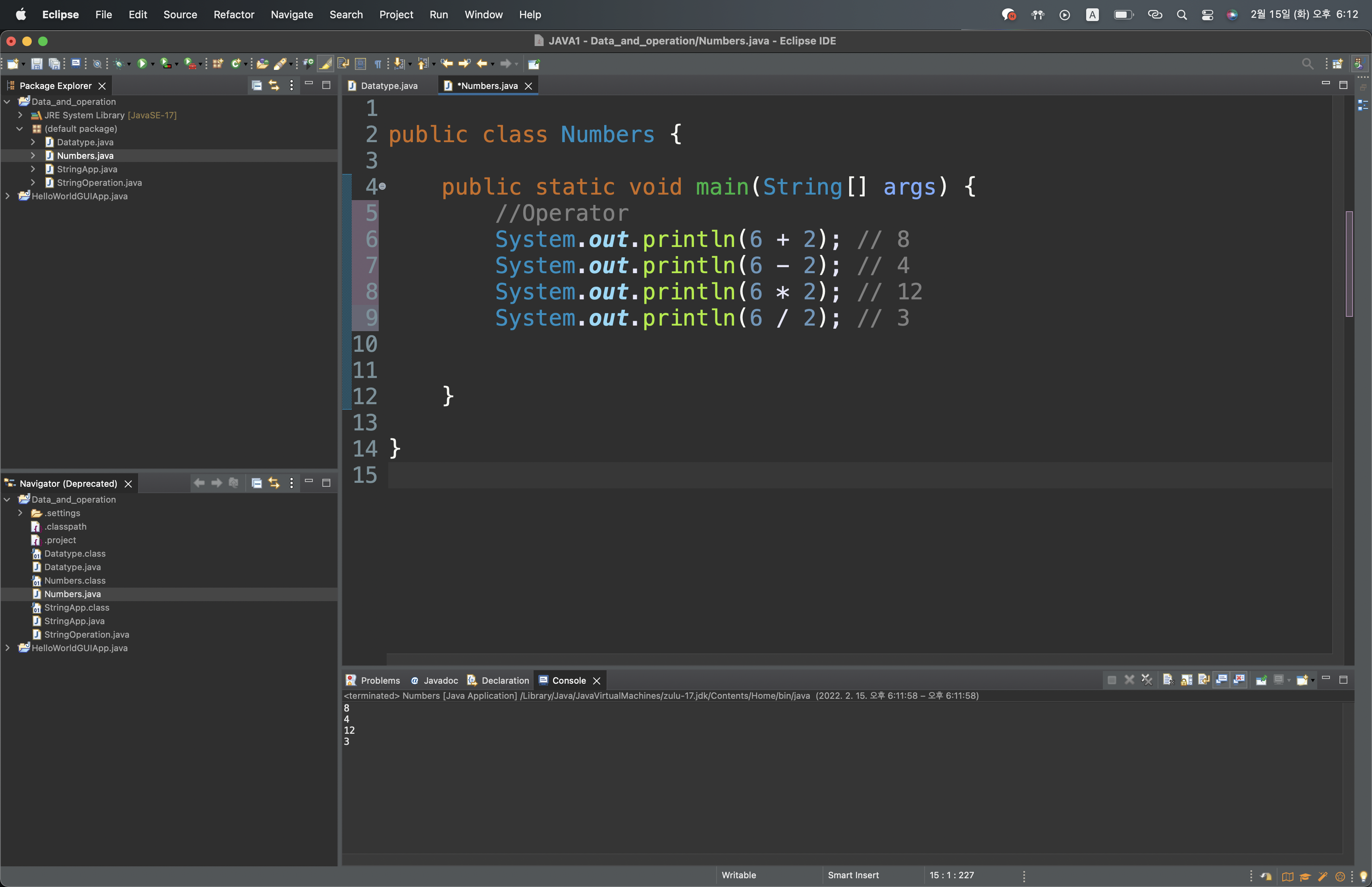Click the Pin Console icon
Image resolution: width=1372 pixels, height=887 pixels.
(x=1261, y=680)
